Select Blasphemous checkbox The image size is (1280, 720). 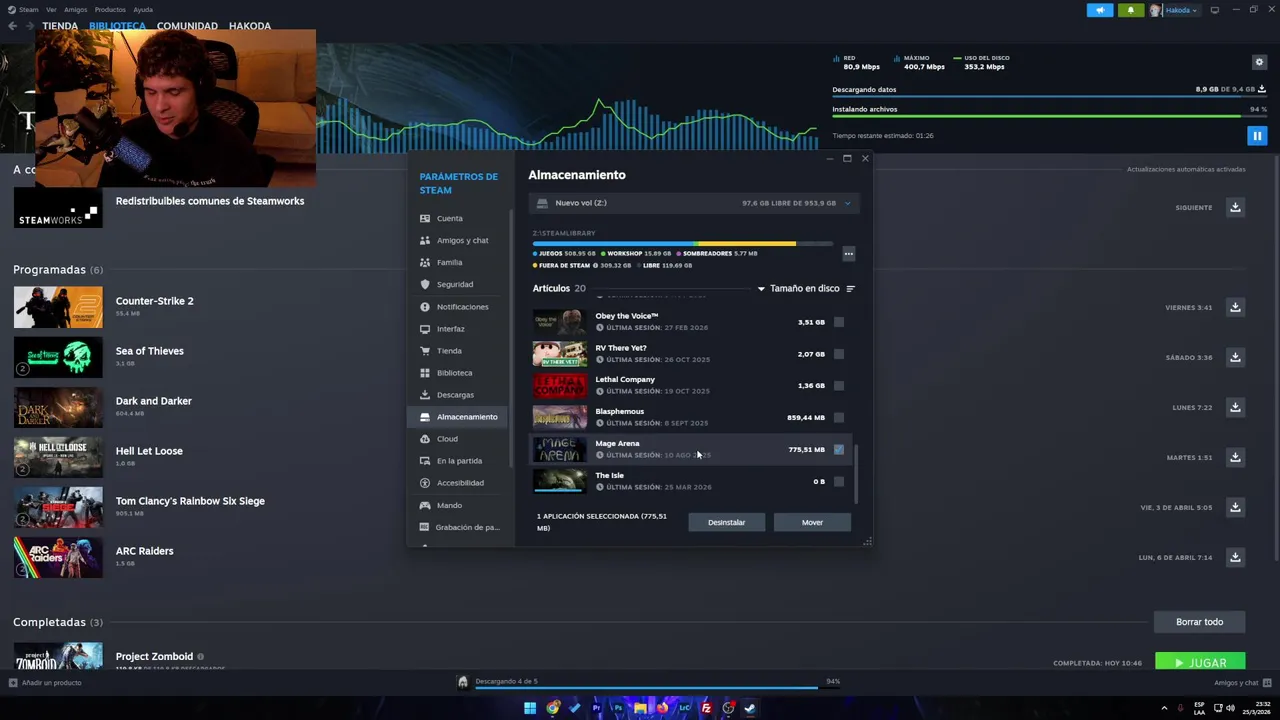coord(839,418)
